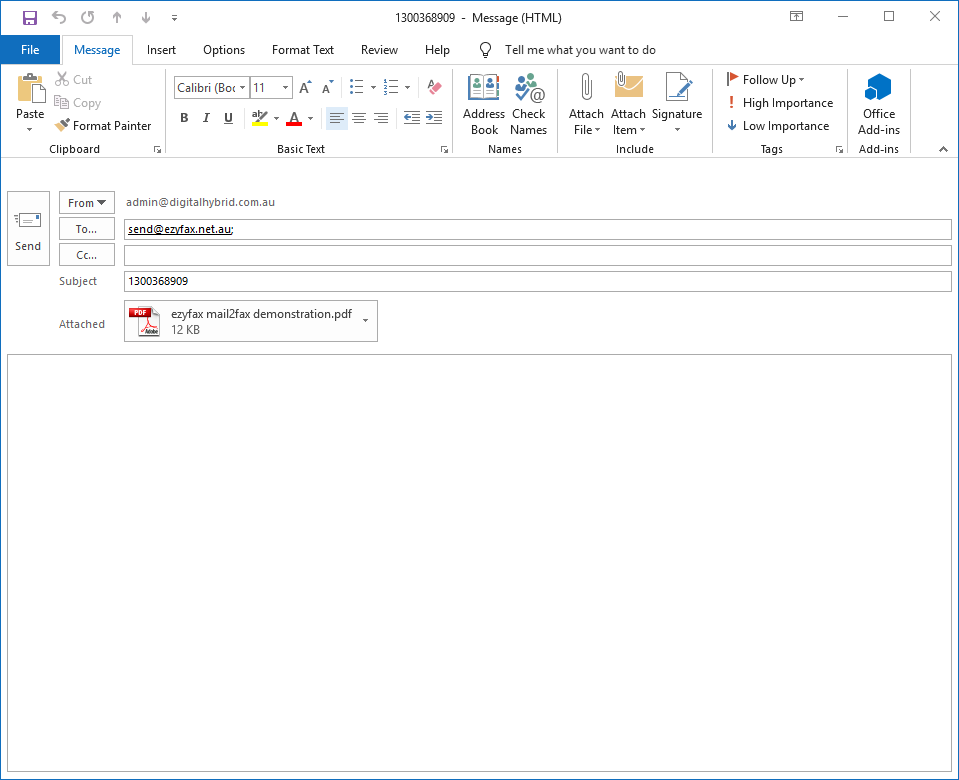Open Office Add-ins
This screenshot has width=959, height=780.
pos(879,104)
